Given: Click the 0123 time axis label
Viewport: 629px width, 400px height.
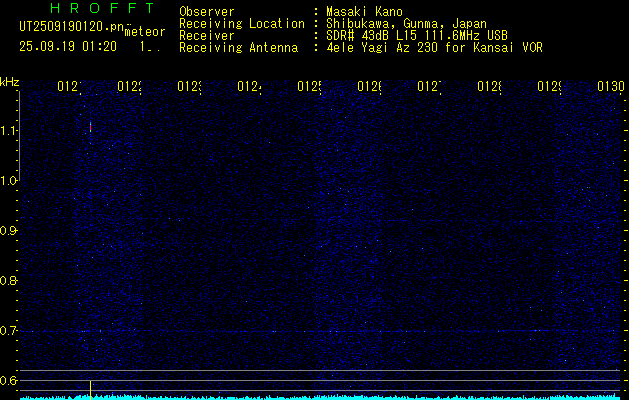Looking at the screenshot, I should coord(189,86).
